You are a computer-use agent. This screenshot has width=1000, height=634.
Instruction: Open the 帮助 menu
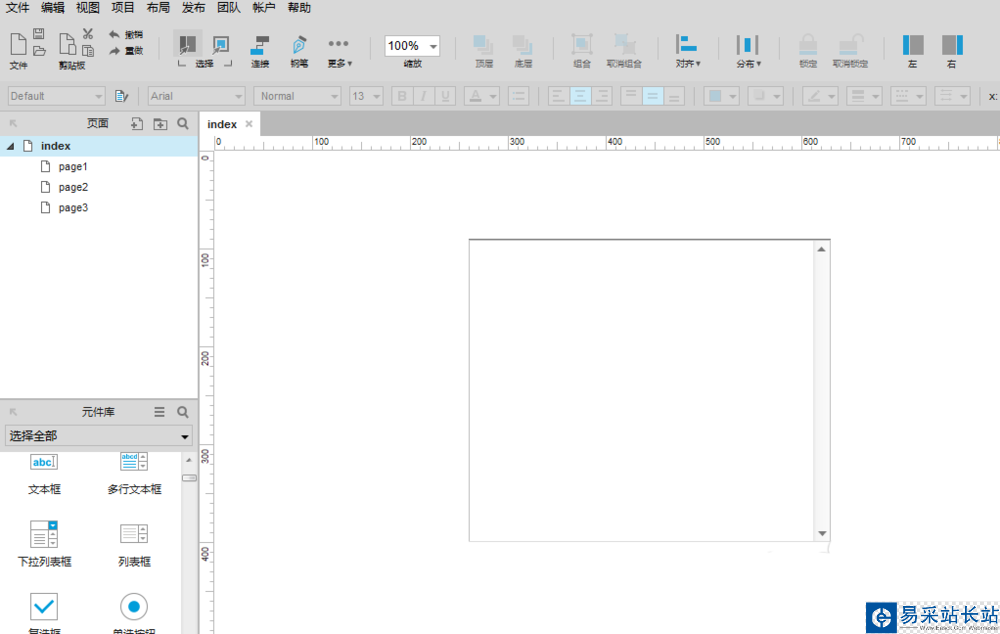299,8
